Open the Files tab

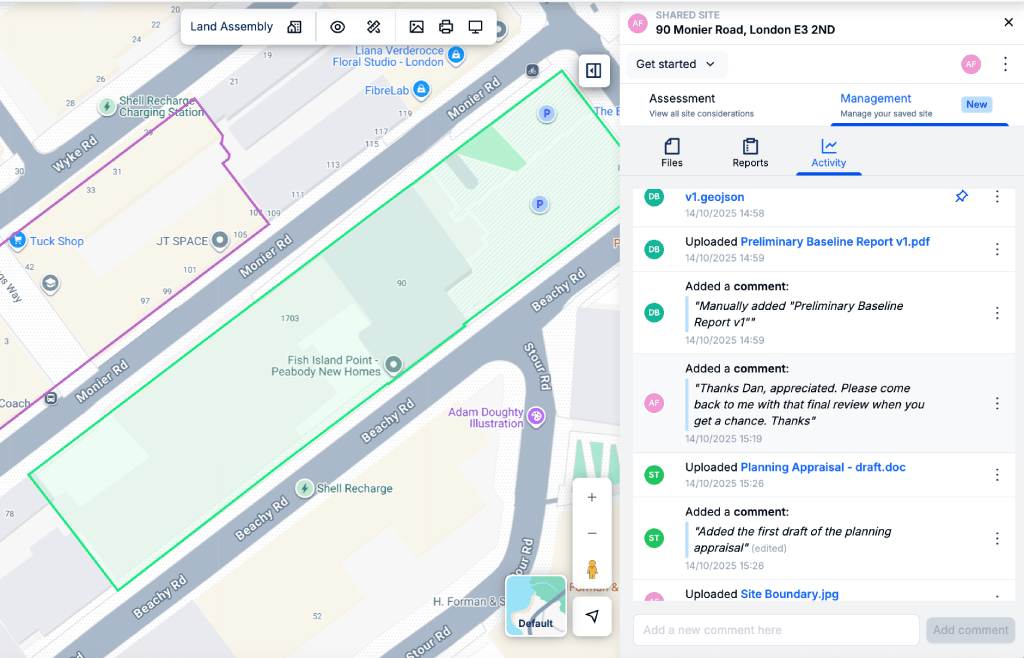(x=672, y=152)
